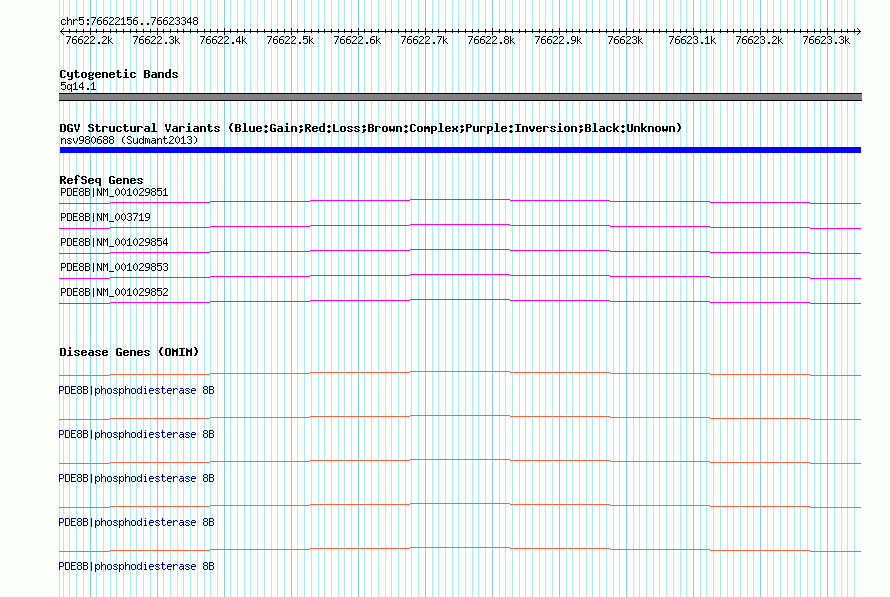Open transcript PDE8B|NM_001029854
The image size is (890, 597).
[x=114, y=242]
